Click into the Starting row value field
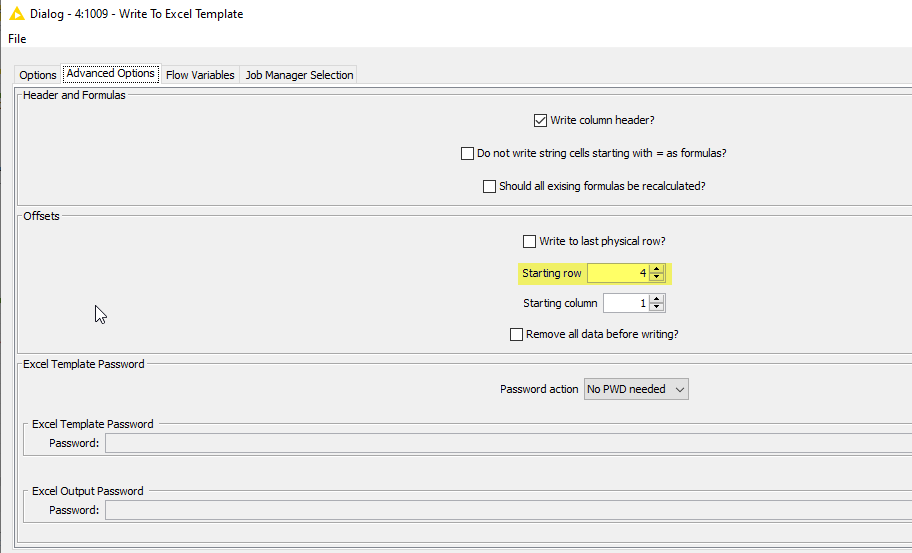Image resolution: width=912 pixels, height=553 pixels. click(617, 273)
